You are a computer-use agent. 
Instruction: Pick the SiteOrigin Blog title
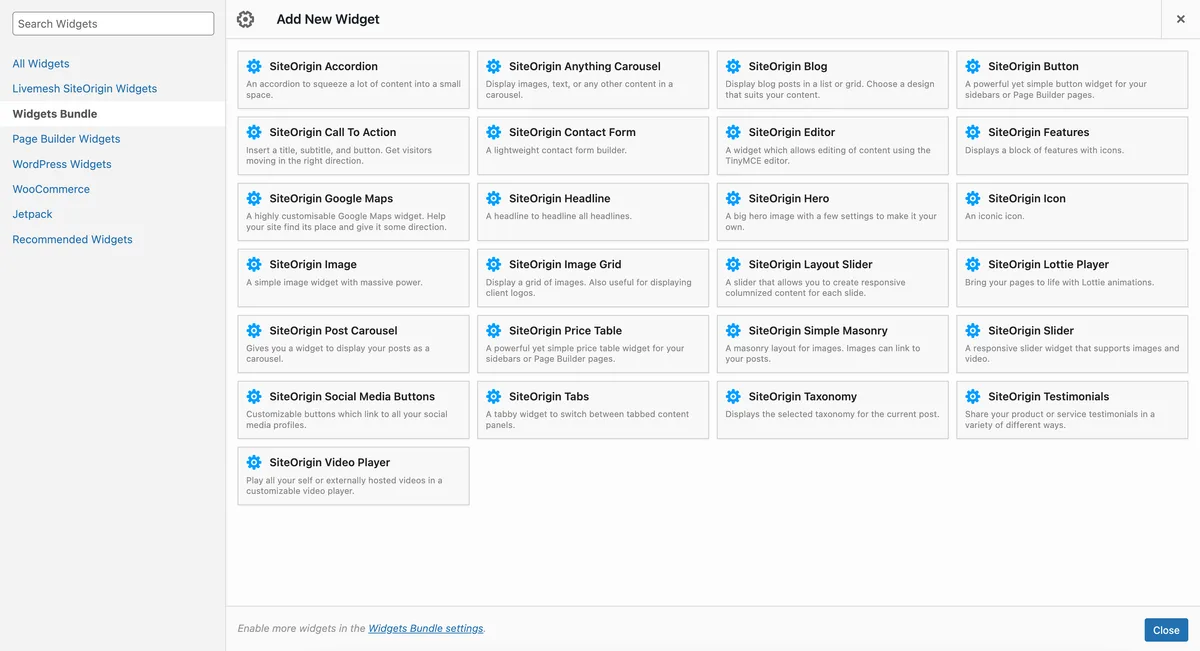788,66
